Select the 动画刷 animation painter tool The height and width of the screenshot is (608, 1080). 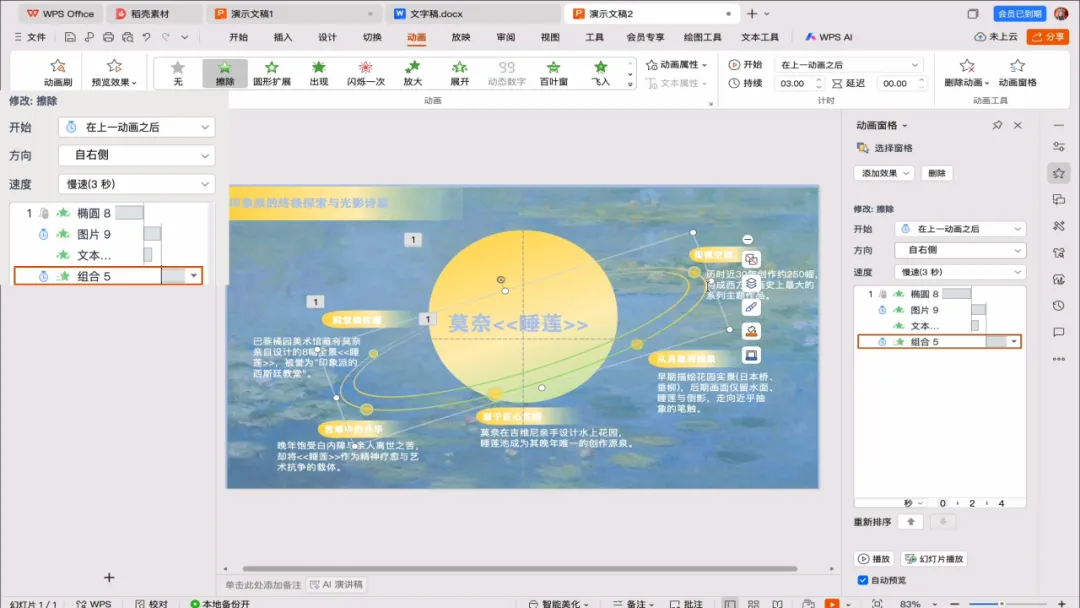[x=58, y=72]
